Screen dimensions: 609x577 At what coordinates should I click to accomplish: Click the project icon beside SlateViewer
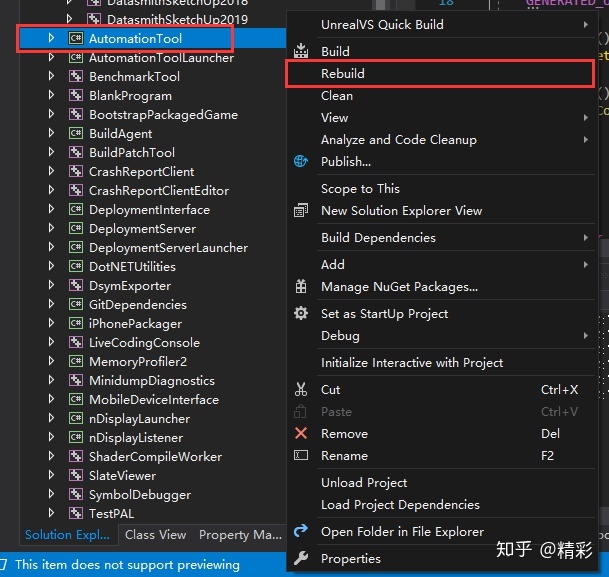pos(76,475)
